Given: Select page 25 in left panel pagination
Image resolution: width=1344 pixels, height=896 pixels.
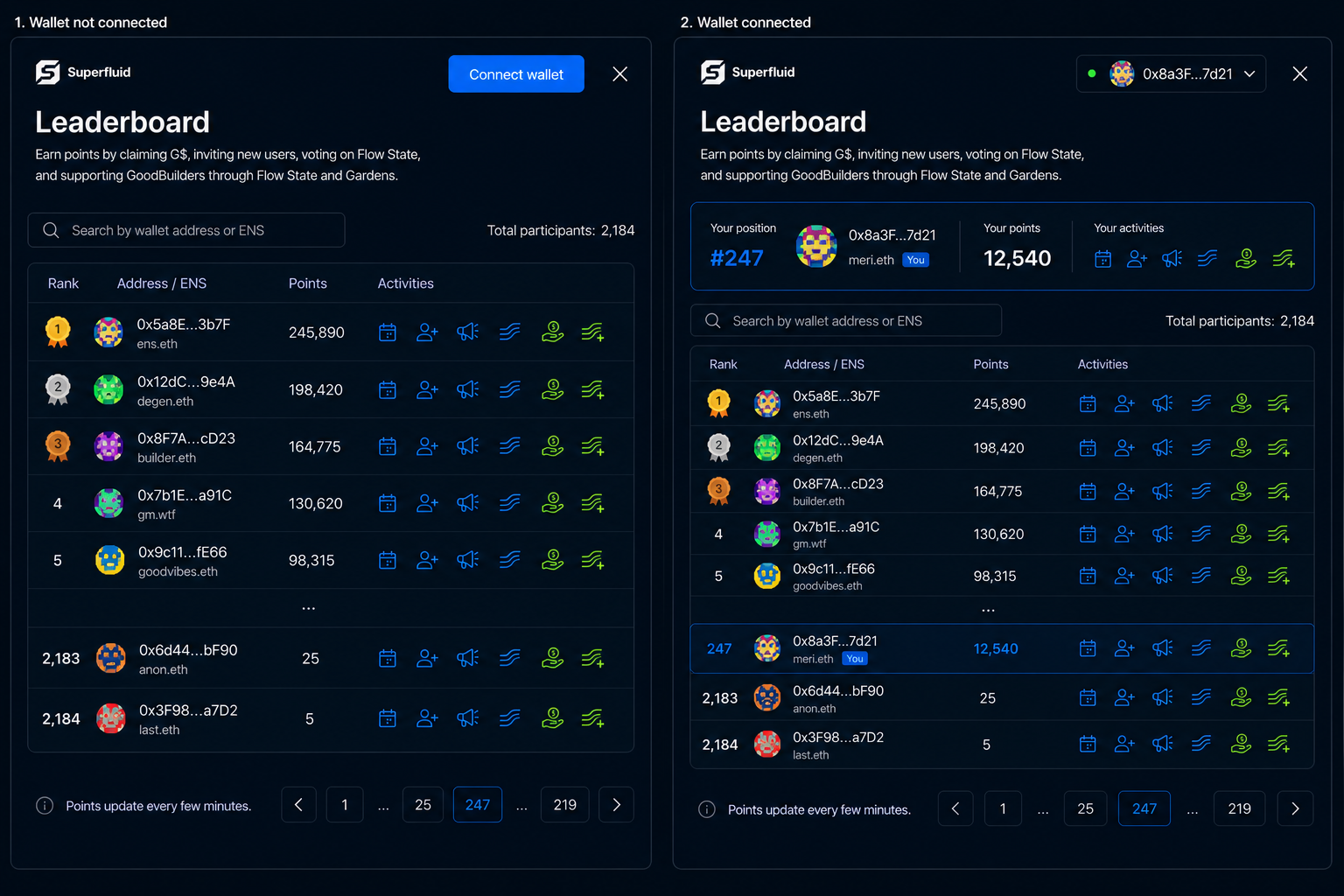Looking at the screenshot, I should pyautogui.click(x=423, y=805).
